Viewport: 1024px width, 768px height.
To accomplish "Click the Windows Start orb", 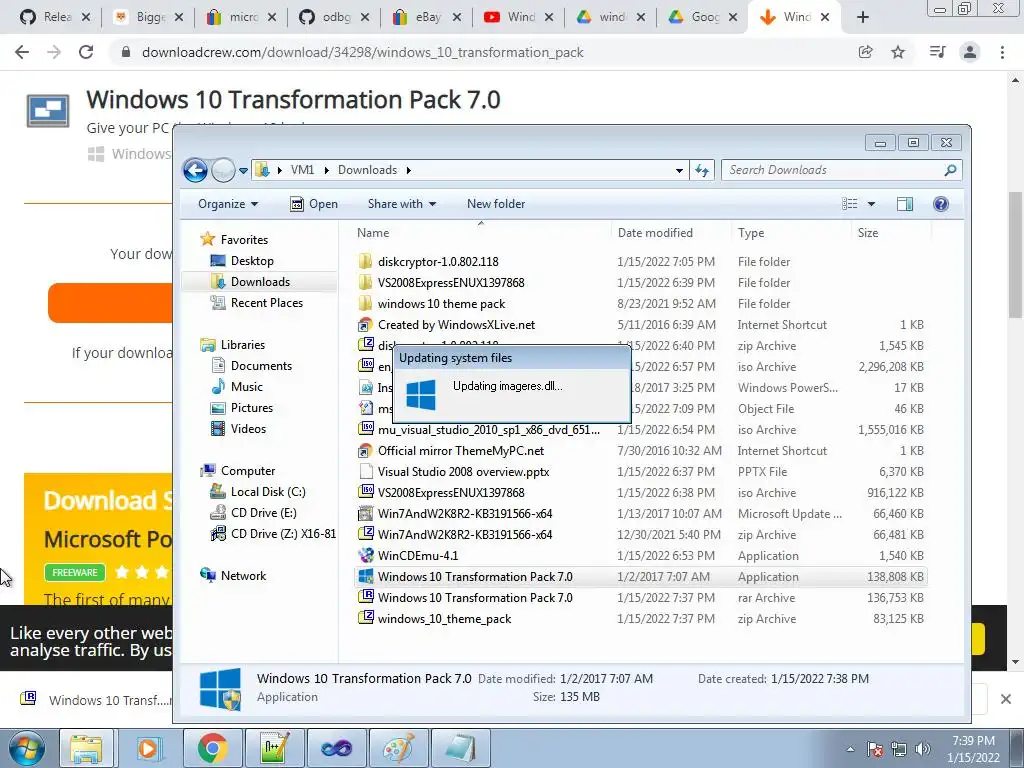I will point(27,748).
